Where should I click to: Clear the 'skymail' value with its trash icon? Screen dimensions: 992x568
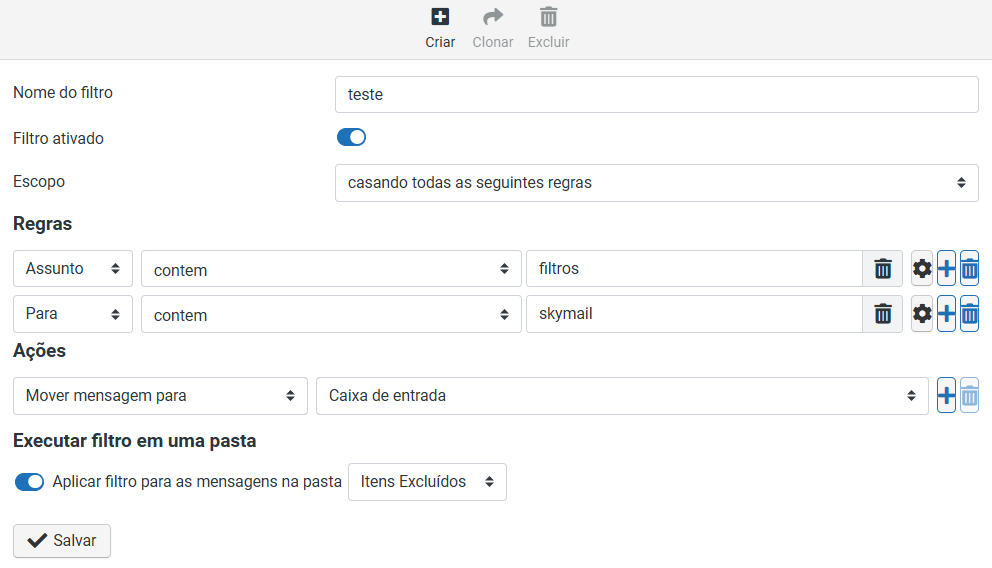coord(883,314)
